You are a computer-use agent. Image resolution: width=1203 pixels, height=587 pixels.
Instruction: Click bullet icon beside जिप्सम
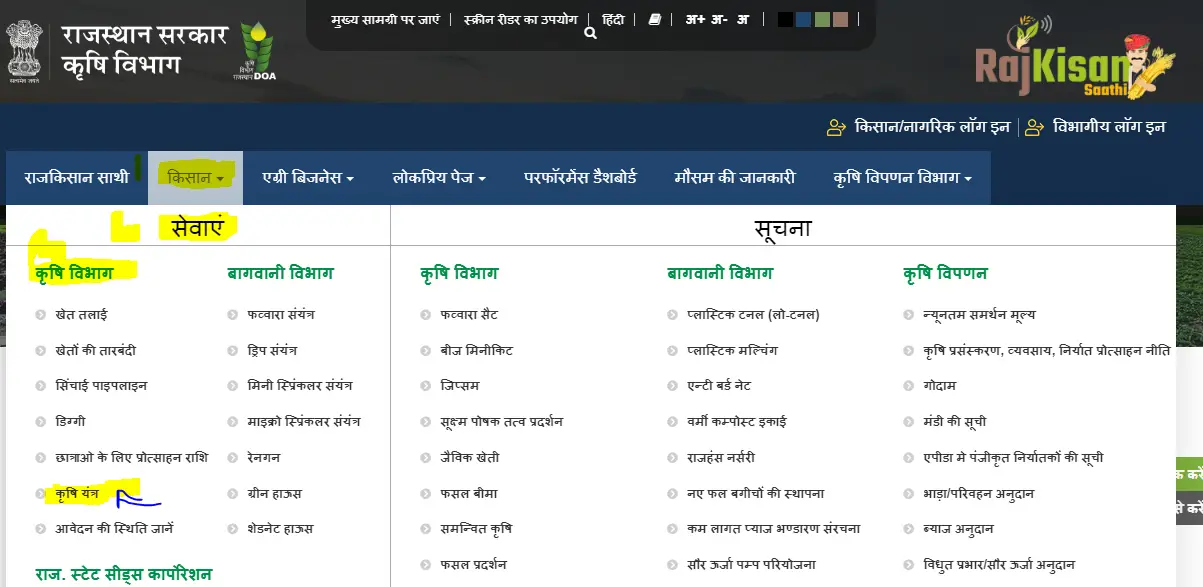point(426,386)
